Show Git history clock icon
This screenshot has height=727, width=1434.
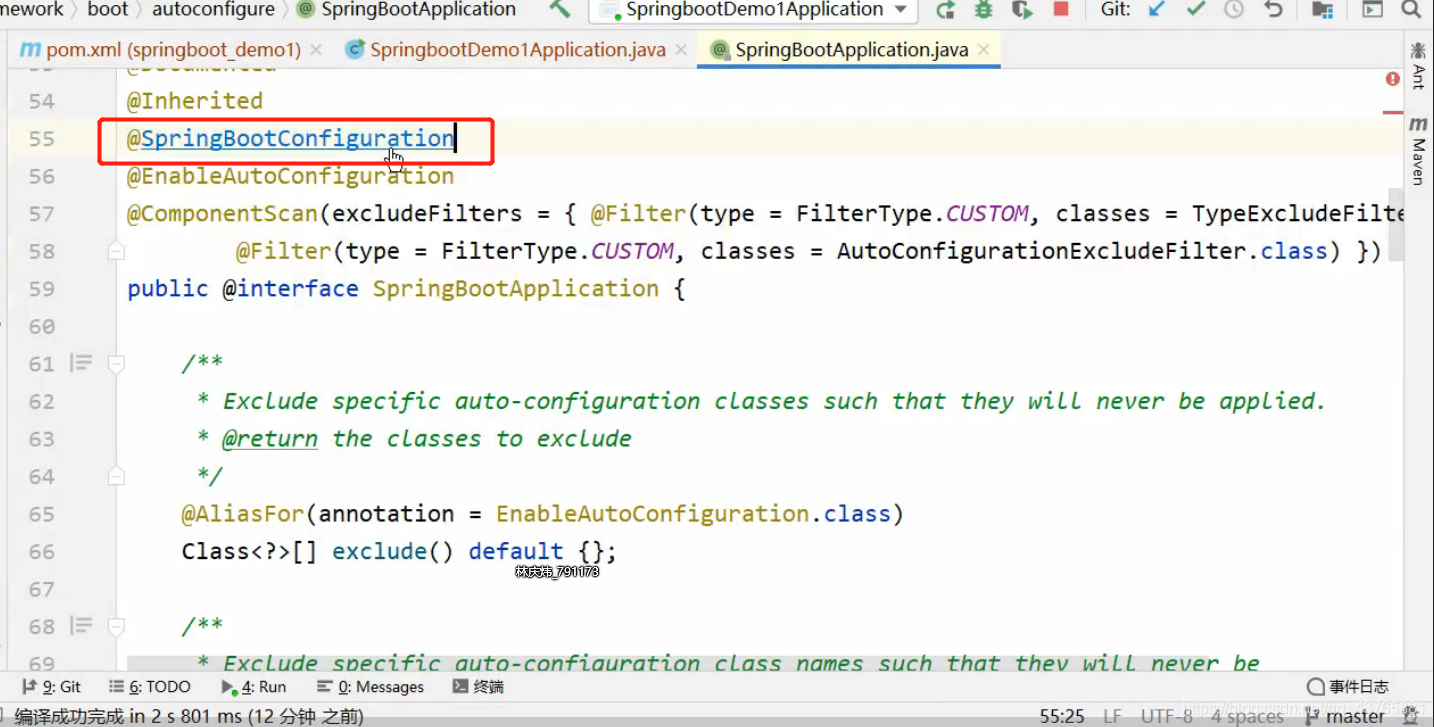(1234, 10)
